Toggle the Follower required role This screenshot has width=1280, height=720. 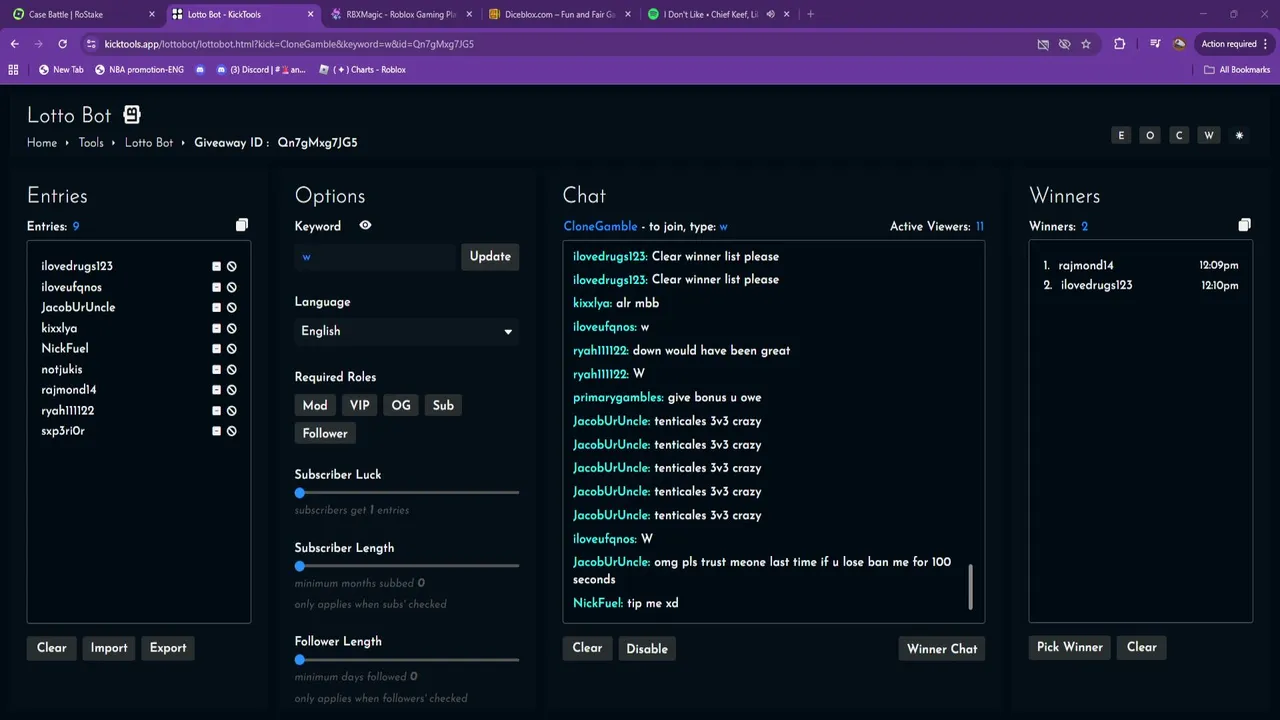tap(325, 433)
